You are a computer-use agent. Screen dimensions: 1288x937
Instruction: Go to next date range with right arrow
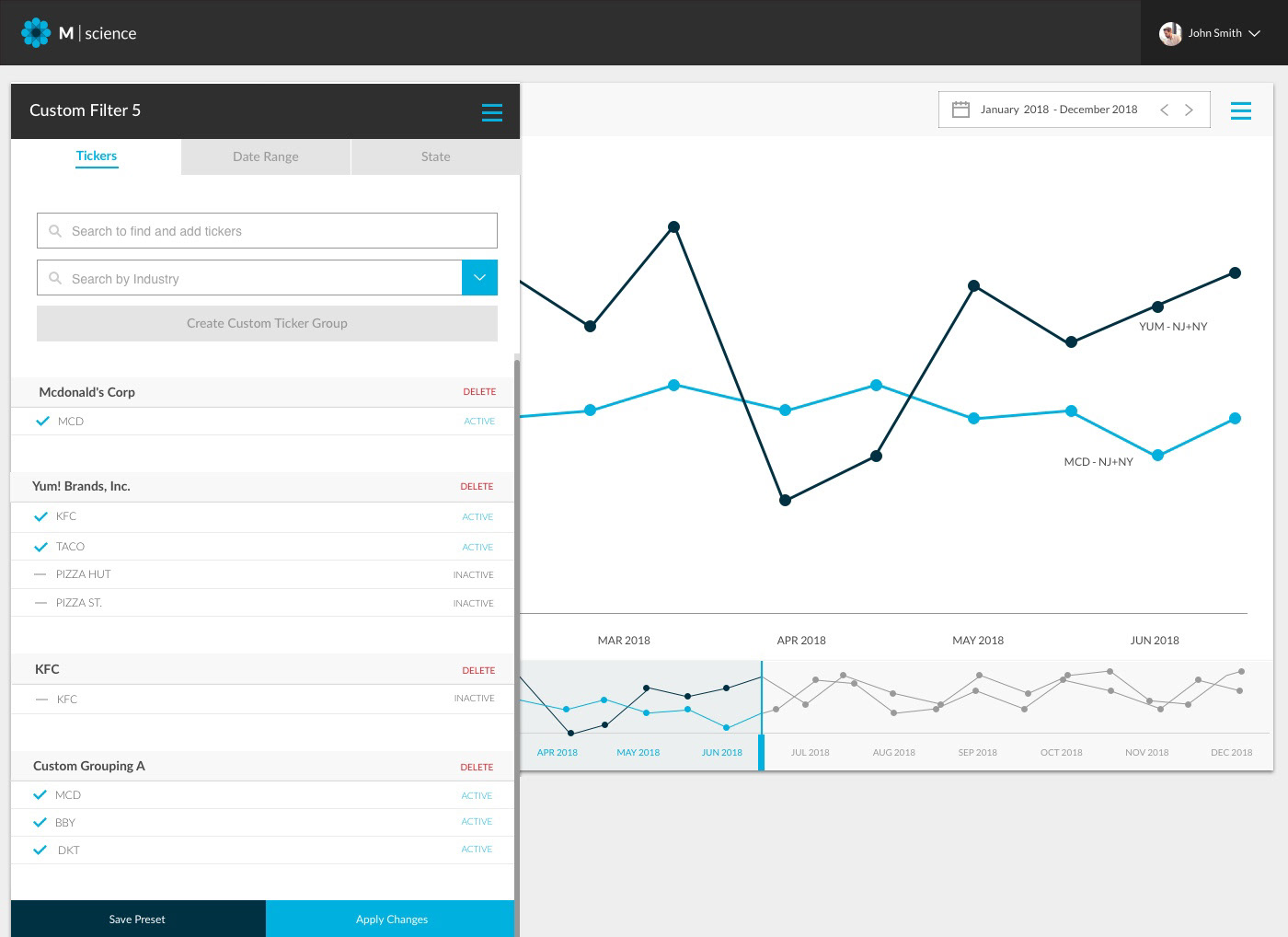1189,110
